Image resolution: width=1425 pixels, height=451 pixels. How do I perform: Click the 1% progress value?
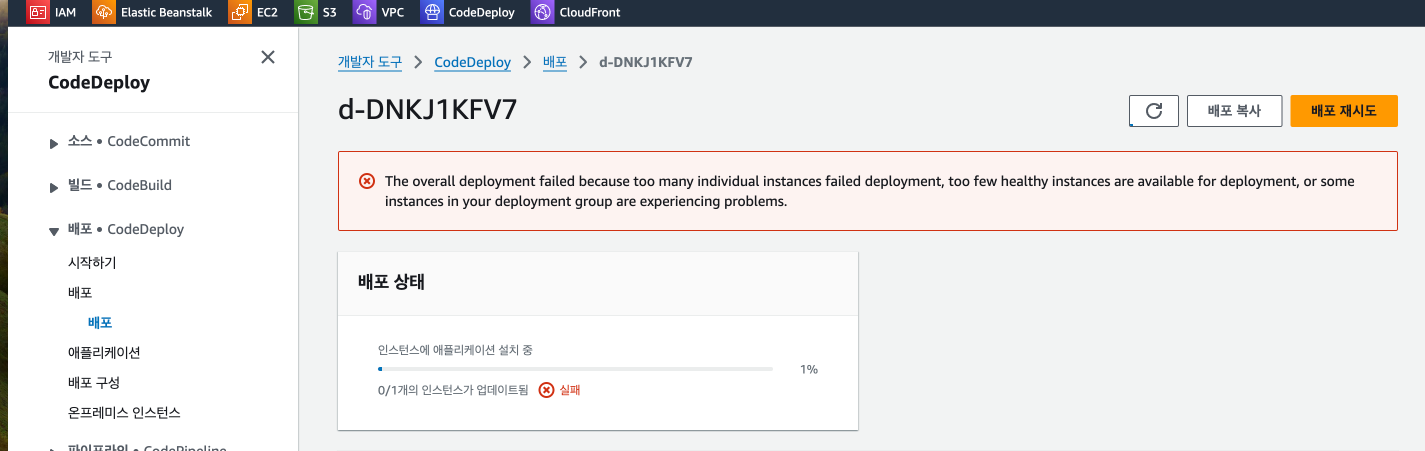point(809,369)
